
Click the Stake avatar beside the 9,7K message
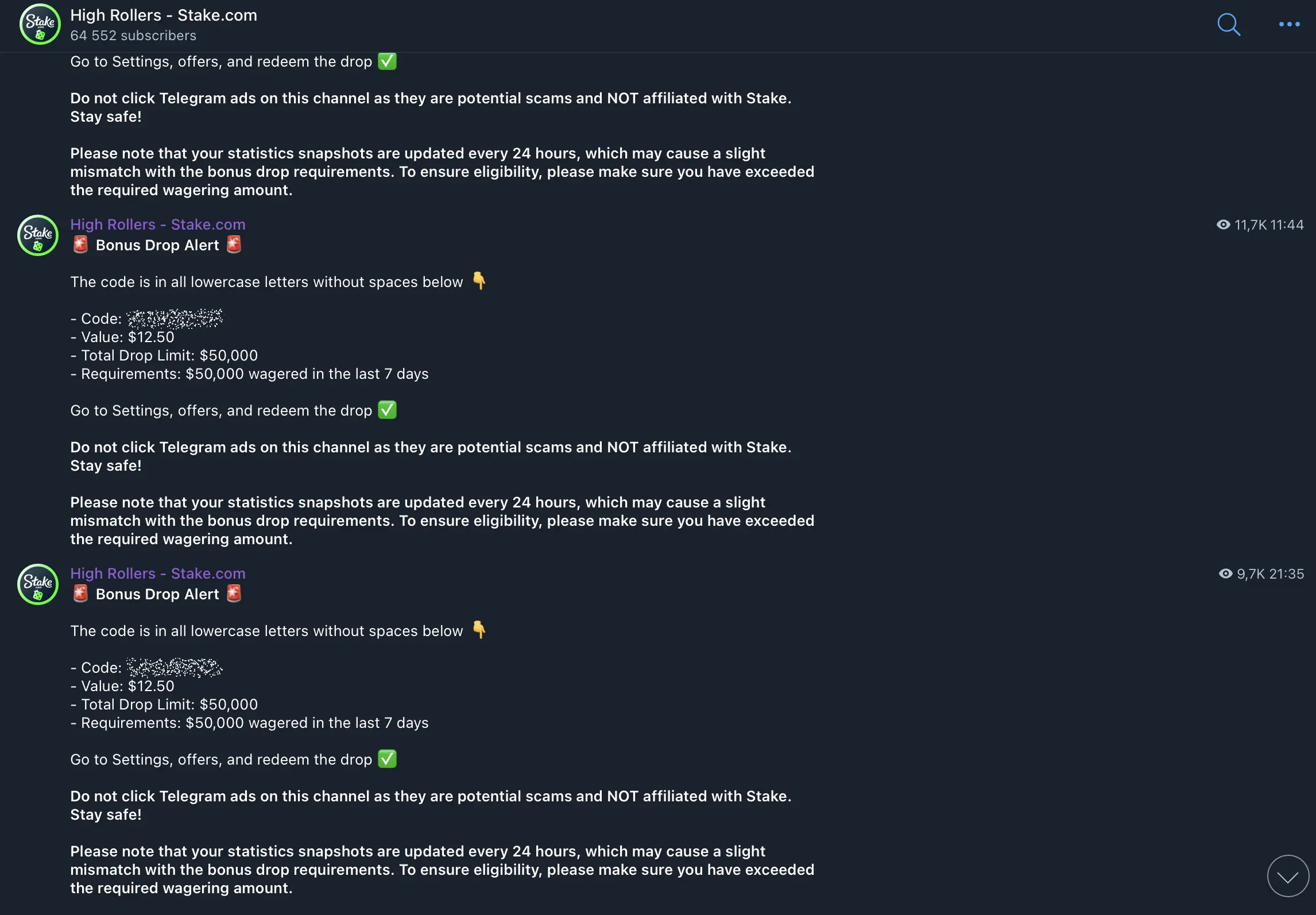pyautogui.click(x=37, y=584)
